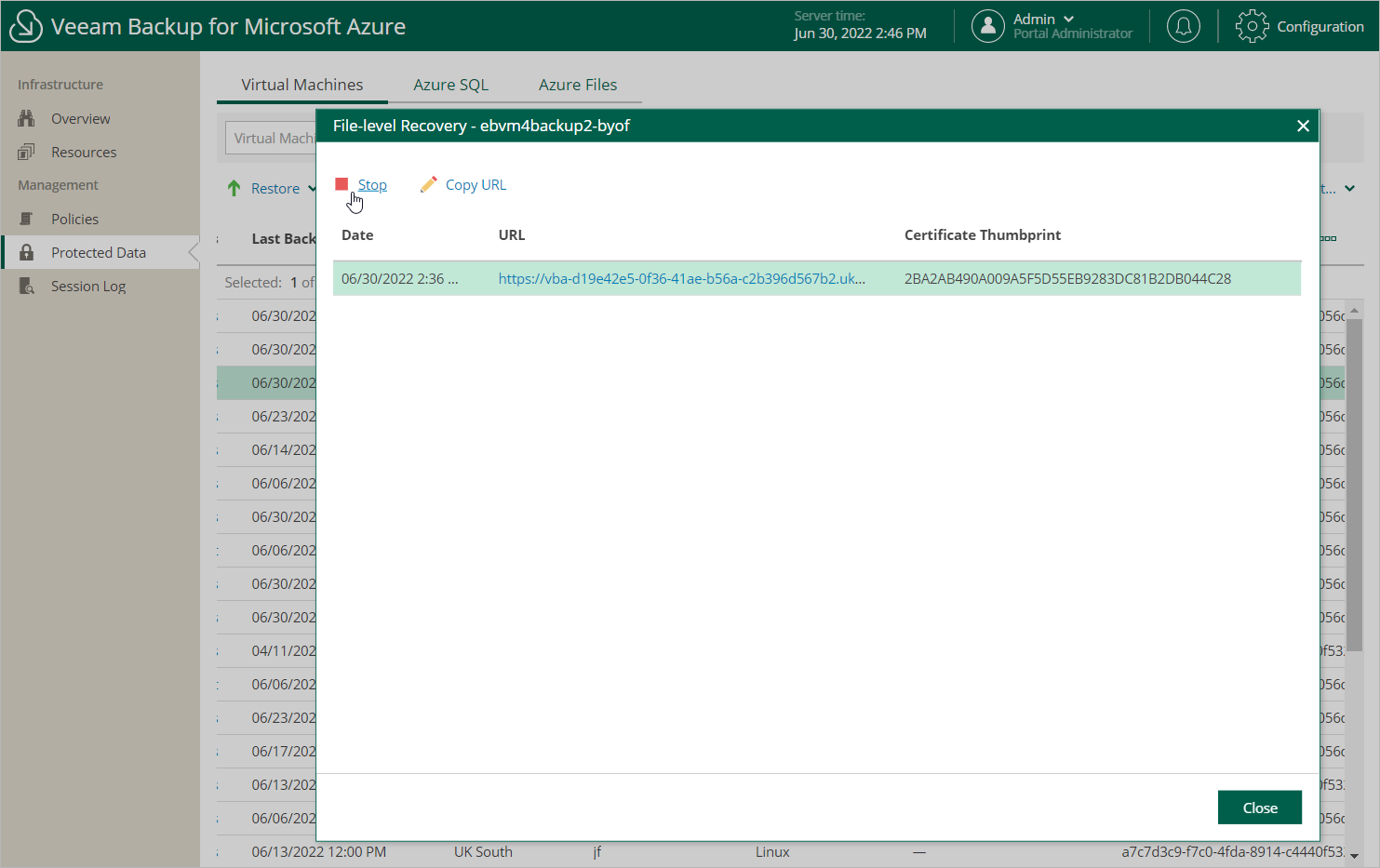Expand the Admin account dropdown
The width and height of the screenshot is (1380, 868).
1068,19
